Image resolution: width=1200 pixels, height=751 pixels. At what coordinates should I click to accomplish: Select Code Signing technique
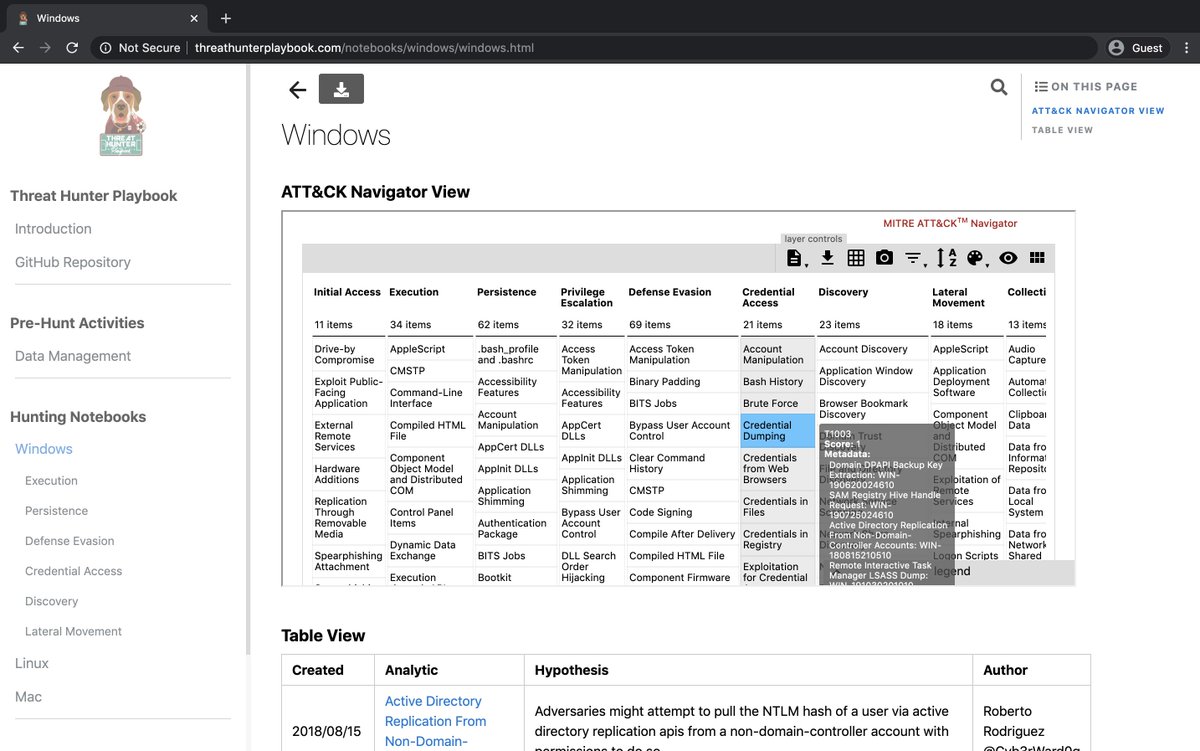pos(682,512)
